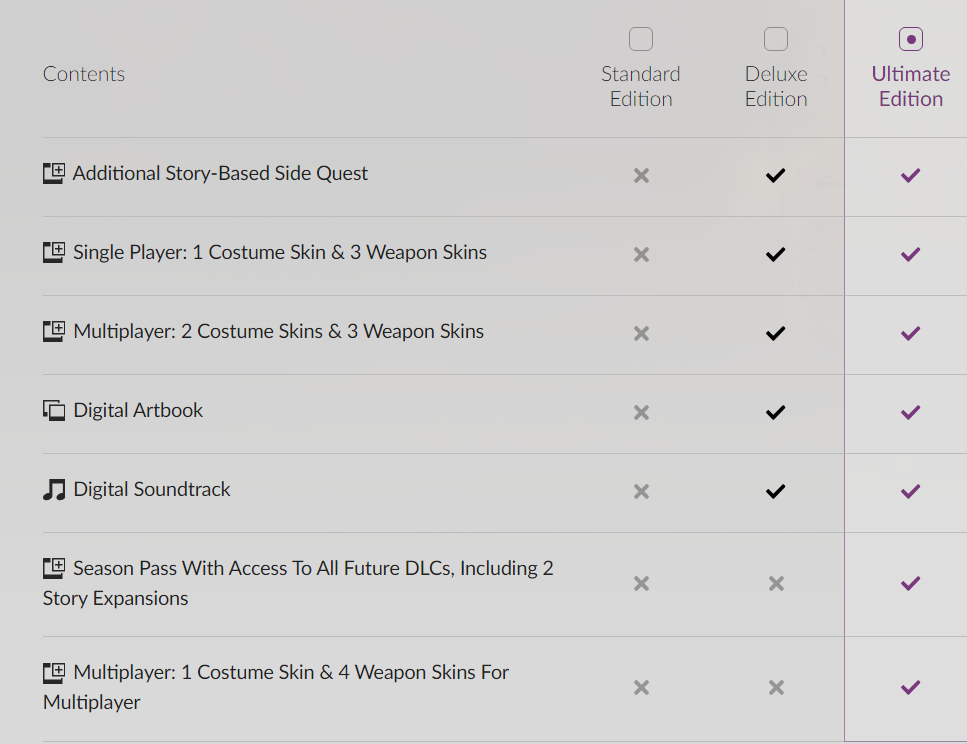Click the Digital Artbook gallery icon
This screenshot has width=967, height=744.
54,411
